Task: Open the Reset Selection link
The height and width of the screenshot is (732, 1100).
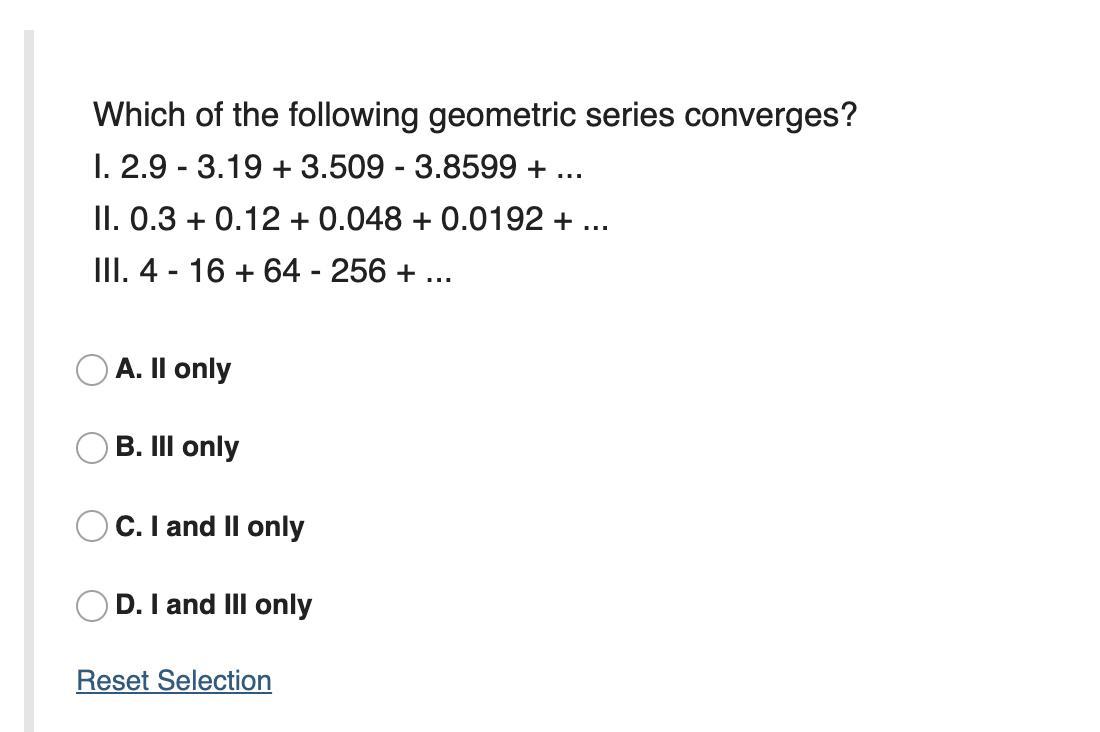Action: click(x=174, y=681)
